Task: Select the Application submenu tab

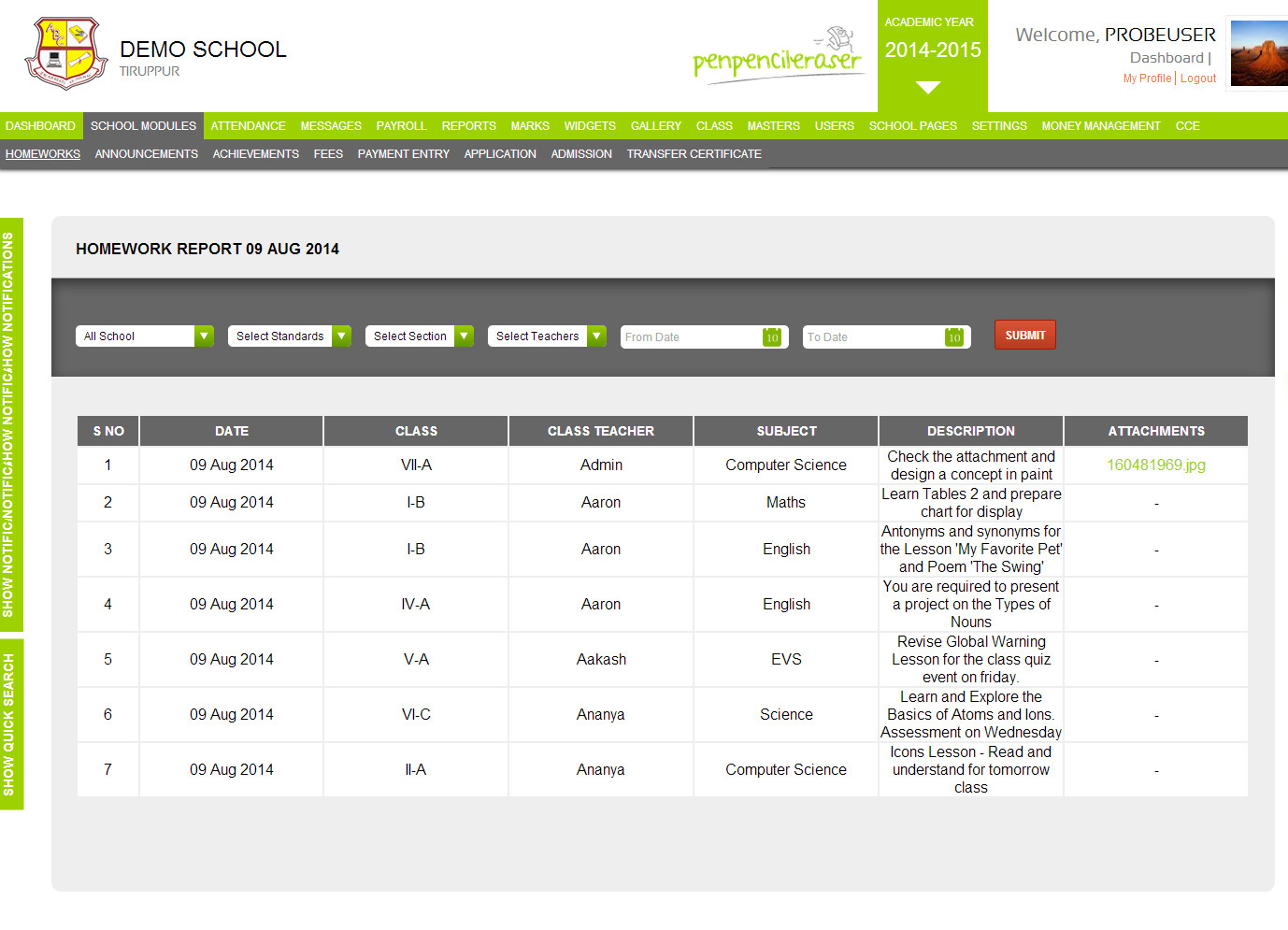Action: [500, 153]
